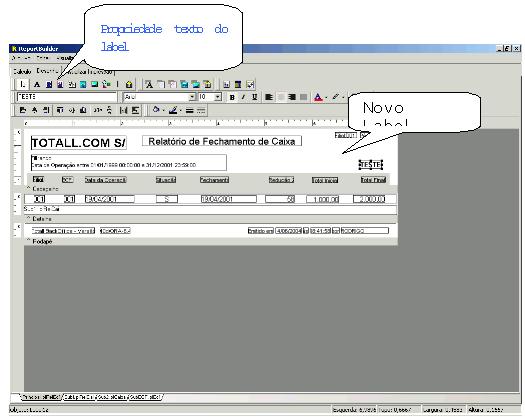
Task: Set text alignment to right
Action: point(292,97)
